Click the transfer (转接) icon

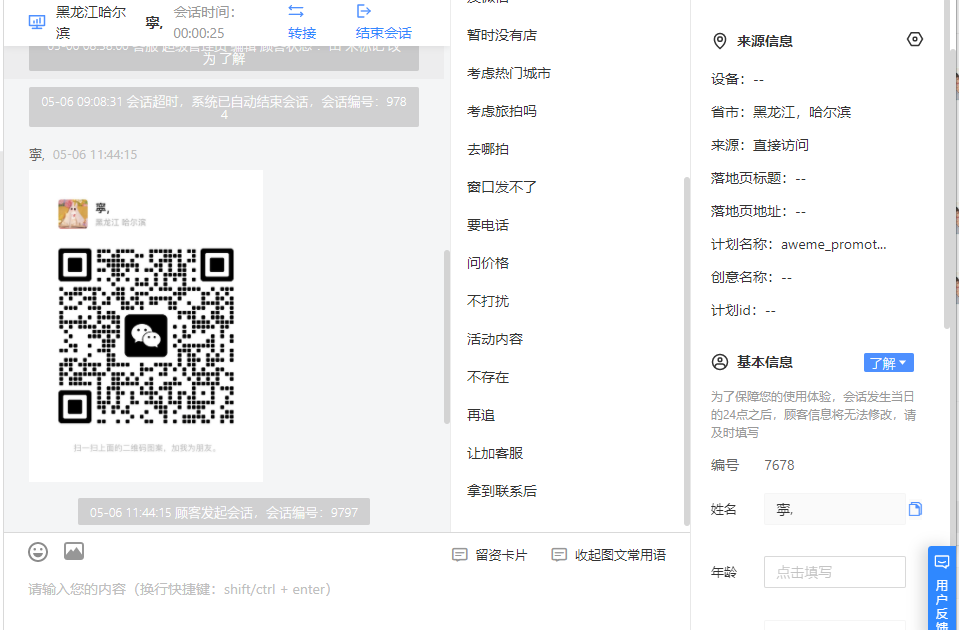pyautogui.click(x=296, y=11)
